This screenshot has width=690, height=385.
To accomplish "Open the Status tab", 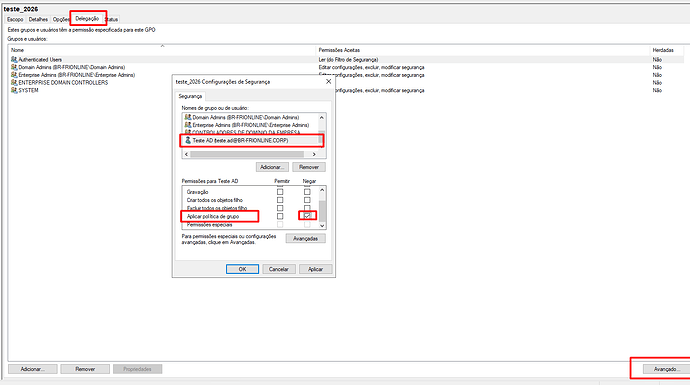I will (x=112, y=19).
